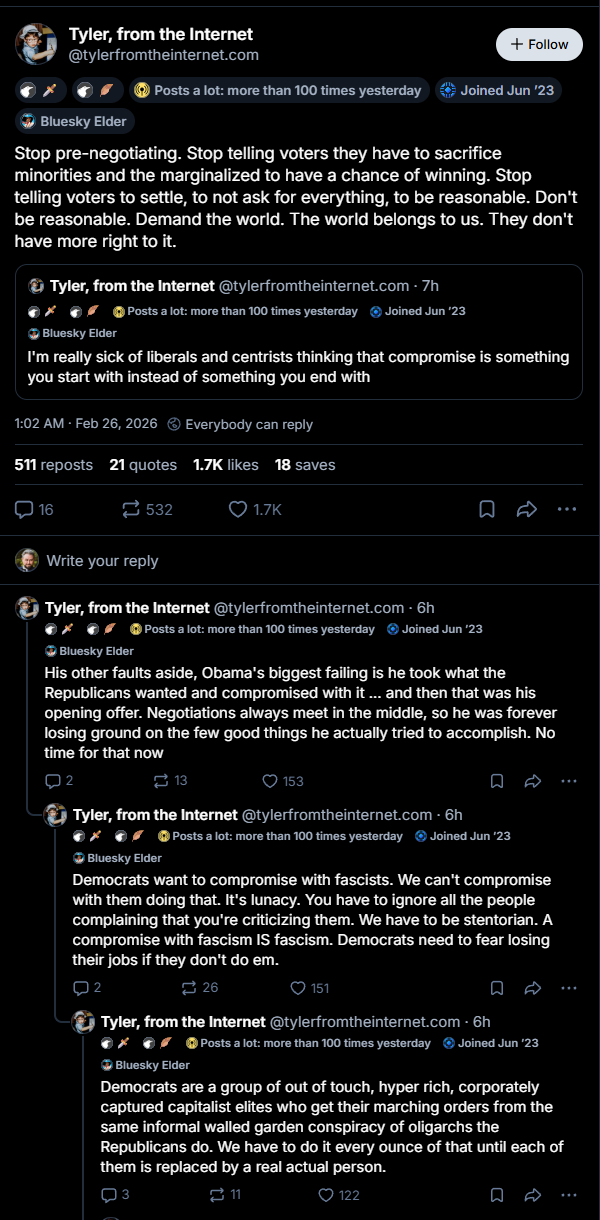Open options menu on the Obama reply
The image size is (600, 1220).
(567, 781)
